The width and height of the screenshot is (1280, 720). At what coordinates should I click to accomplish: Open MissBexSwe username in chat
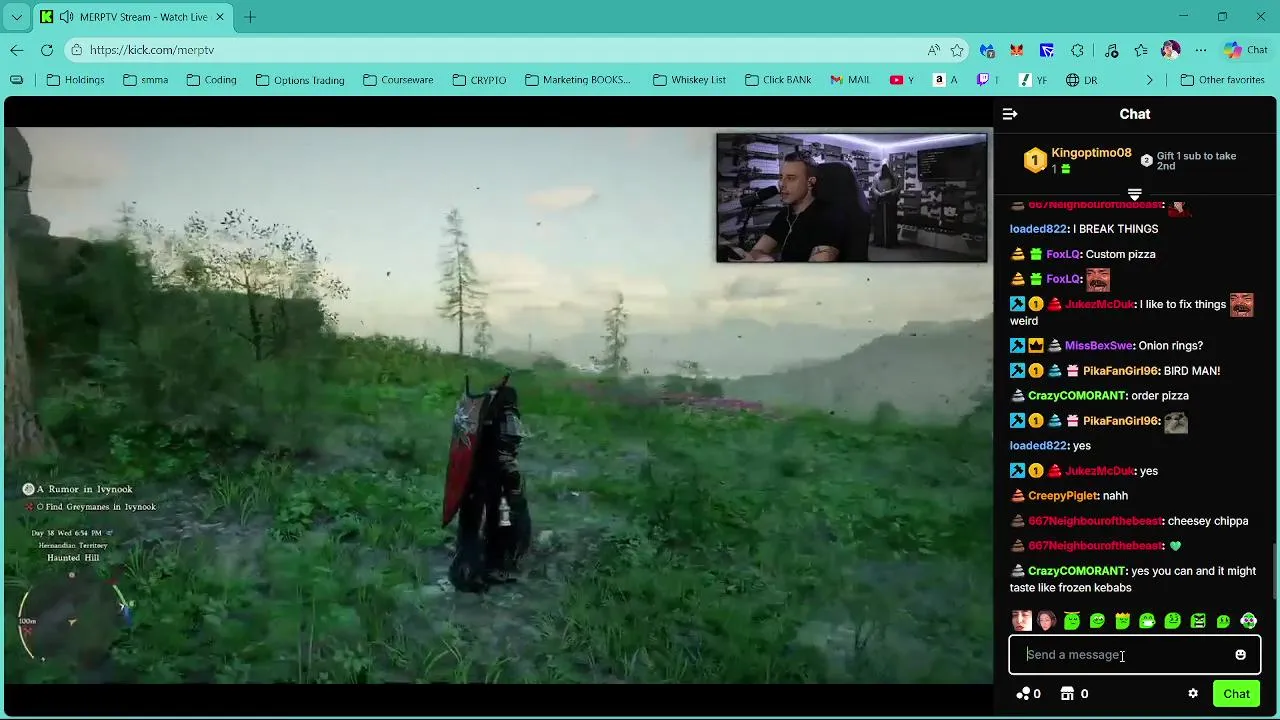coord(1098,346)
